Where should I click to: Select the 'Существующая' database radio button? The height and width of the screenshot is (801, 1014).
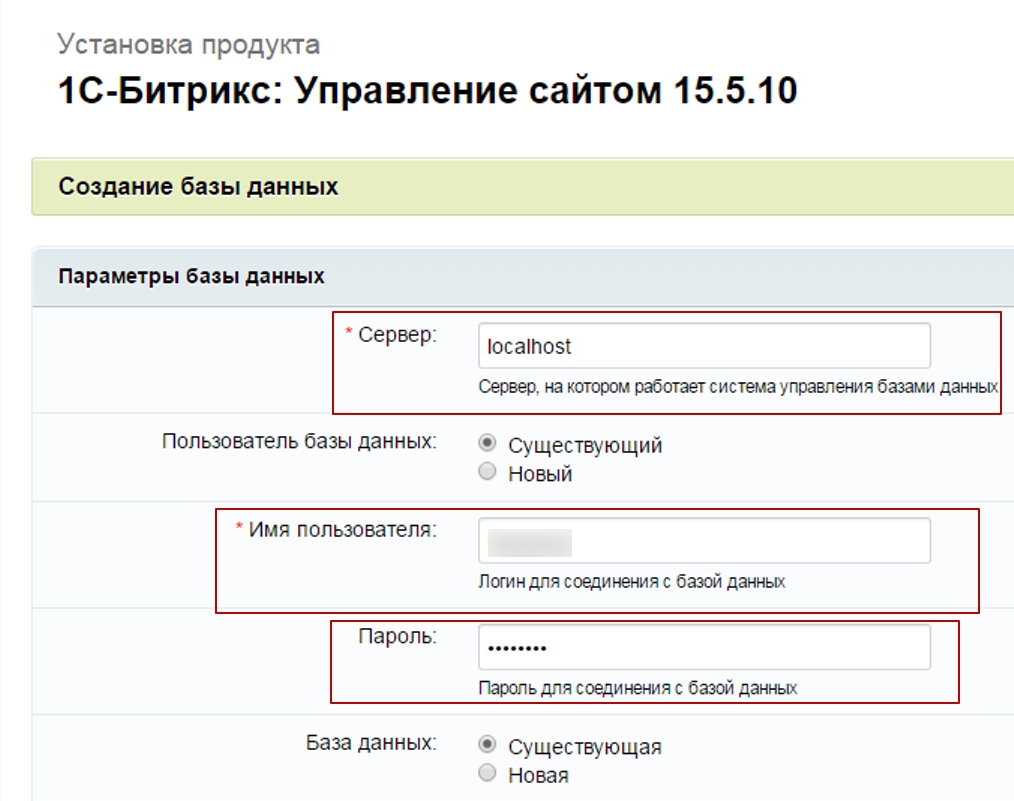coord(487,744)
